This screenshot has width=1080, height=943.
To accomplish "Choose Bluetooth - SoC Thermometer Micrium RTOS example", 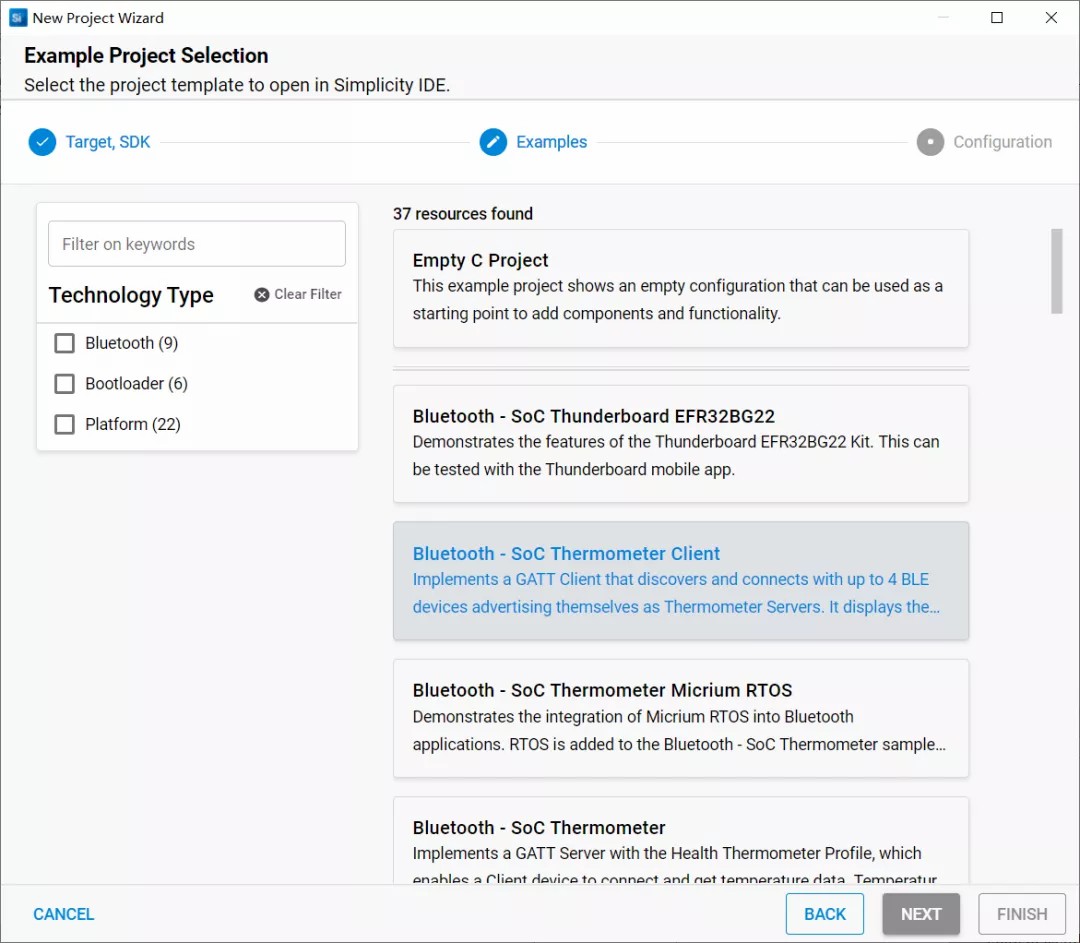I will click(x=681, y=718).
